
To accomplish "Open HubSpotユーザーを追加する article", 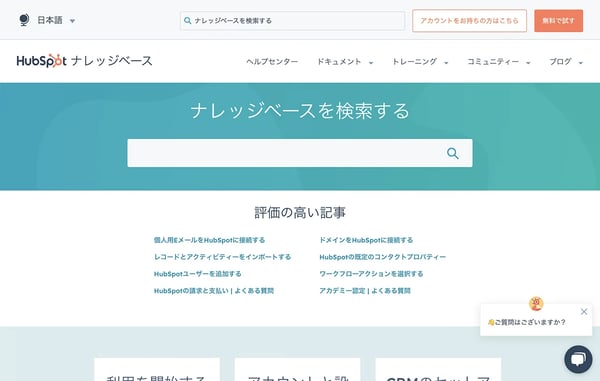I will click(197, 274).
